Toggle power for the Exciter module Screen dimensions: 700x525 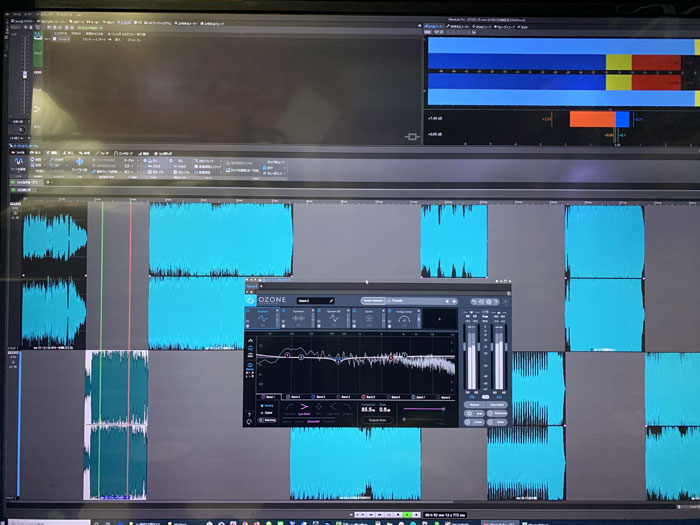click(x=354, y=311)
